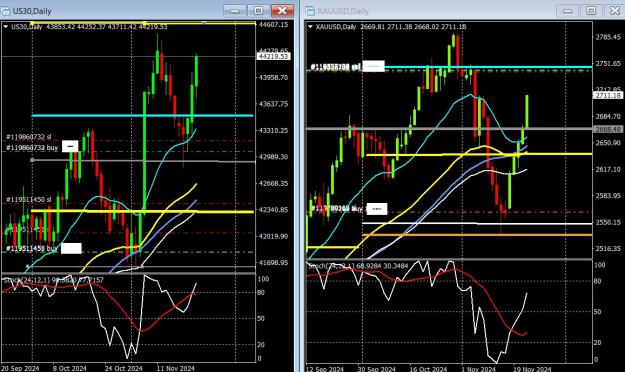
Task: Click the Stoch indicator label in US30 window
Action: [x=53, y=280]
